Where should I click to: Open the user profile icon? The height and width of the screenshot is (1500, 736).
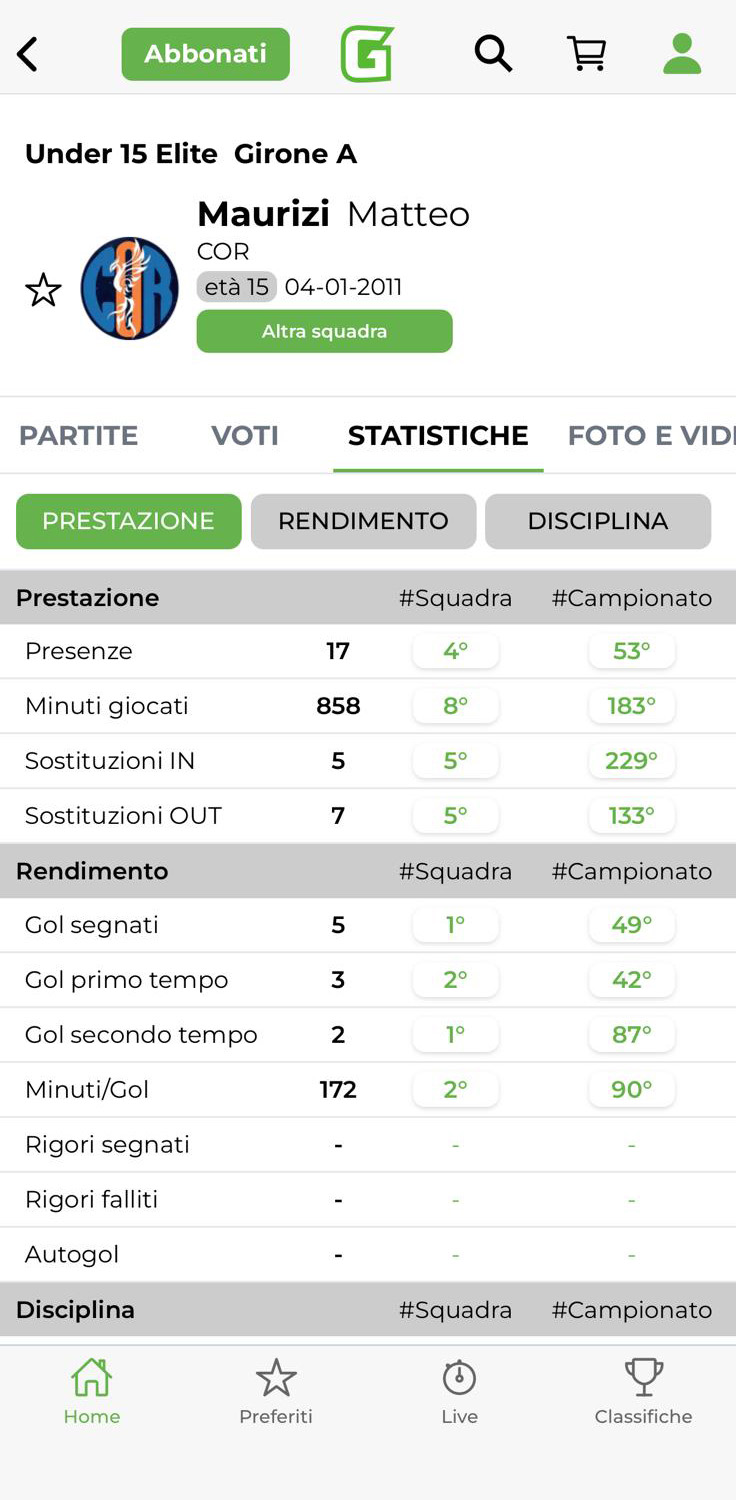click(x=682, y=54)
